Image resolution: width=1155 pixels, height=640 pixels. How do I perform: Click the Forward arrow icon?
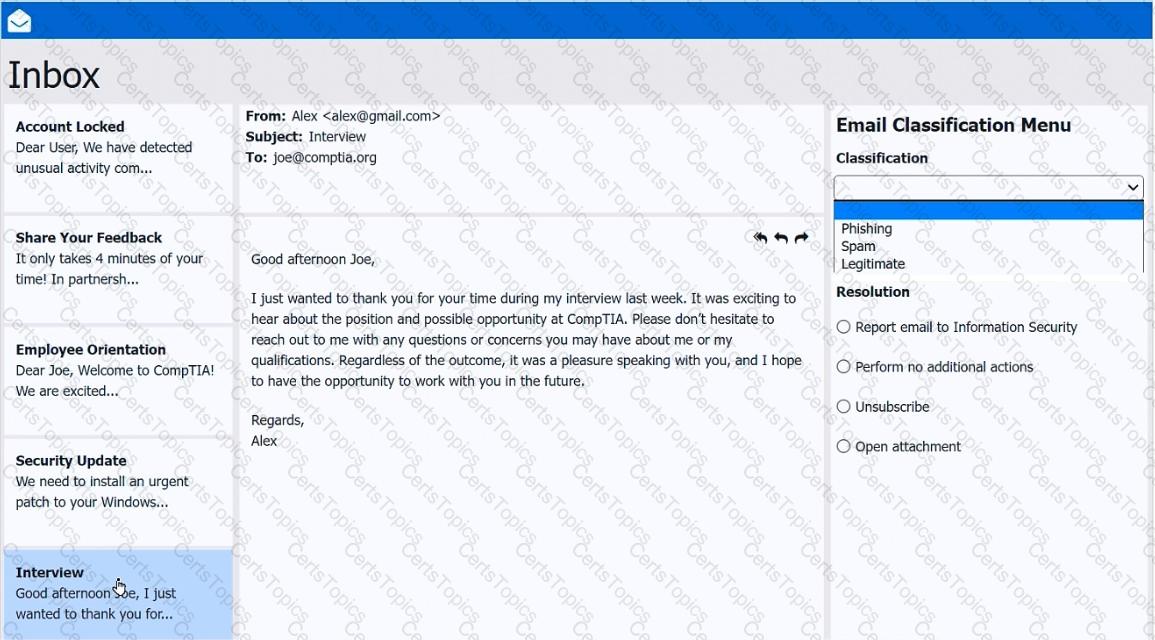pos(801,238)
